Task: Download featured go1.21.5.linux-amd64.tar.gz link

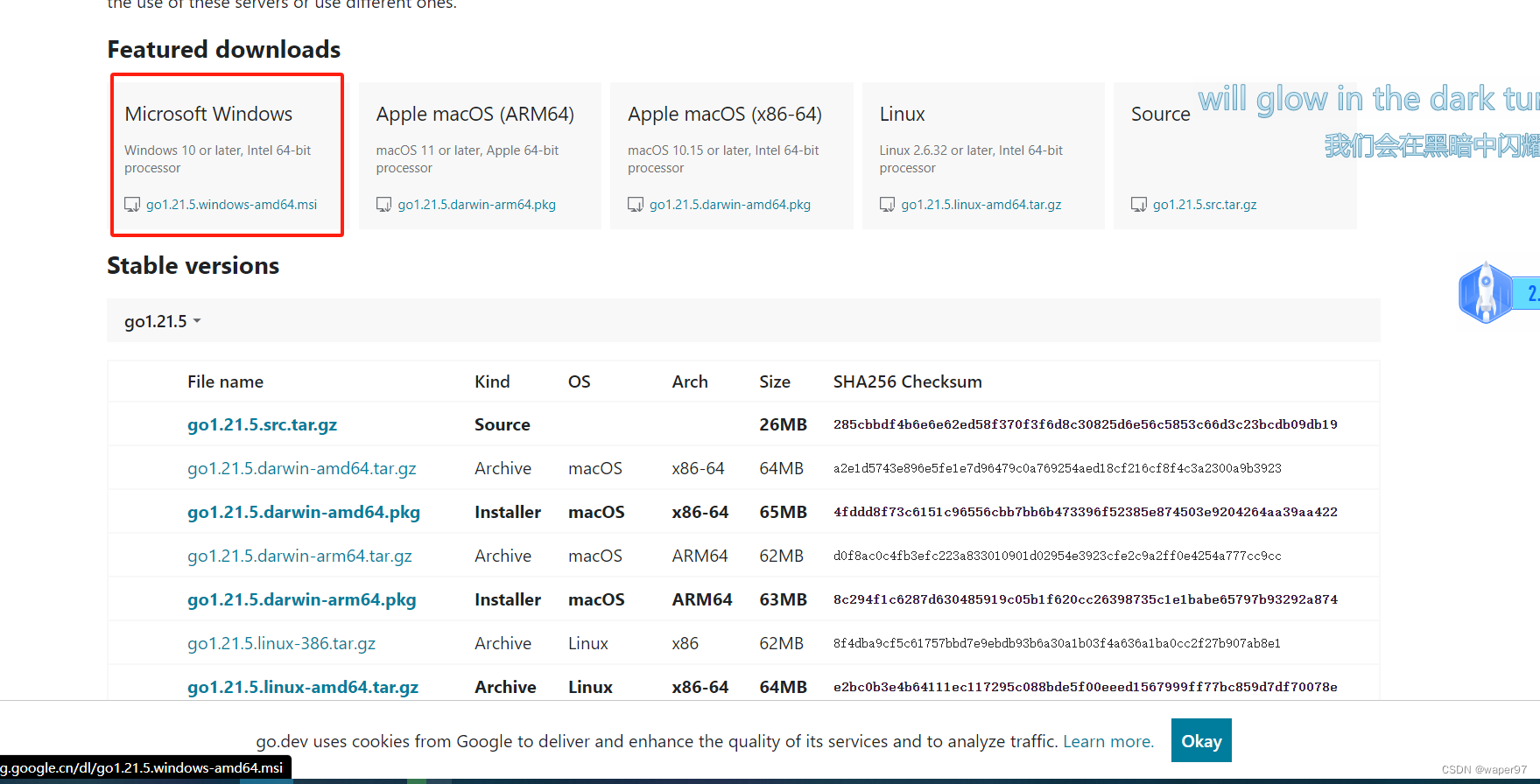Action: tap(981, 205)
